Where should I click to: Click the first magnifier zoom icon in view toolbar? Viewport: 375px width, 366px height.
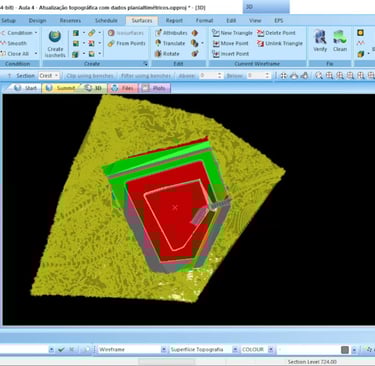pyautogui.click(x=319, y=76)
